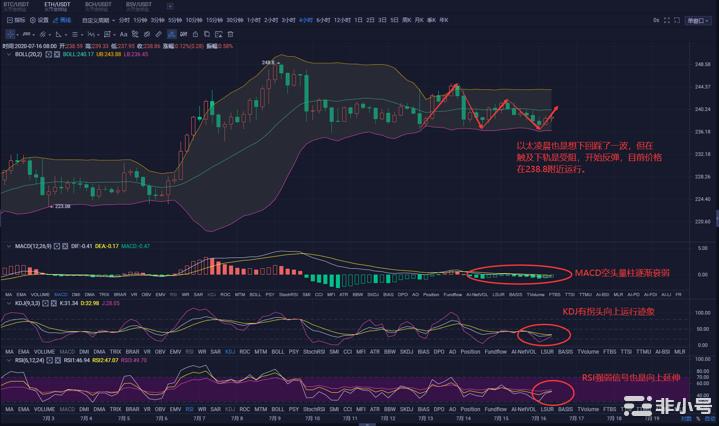This screenshot has height=426, width=719.
Task: Remove the RSI(6,12,24) indicator with X
Action: click(58, 360)
